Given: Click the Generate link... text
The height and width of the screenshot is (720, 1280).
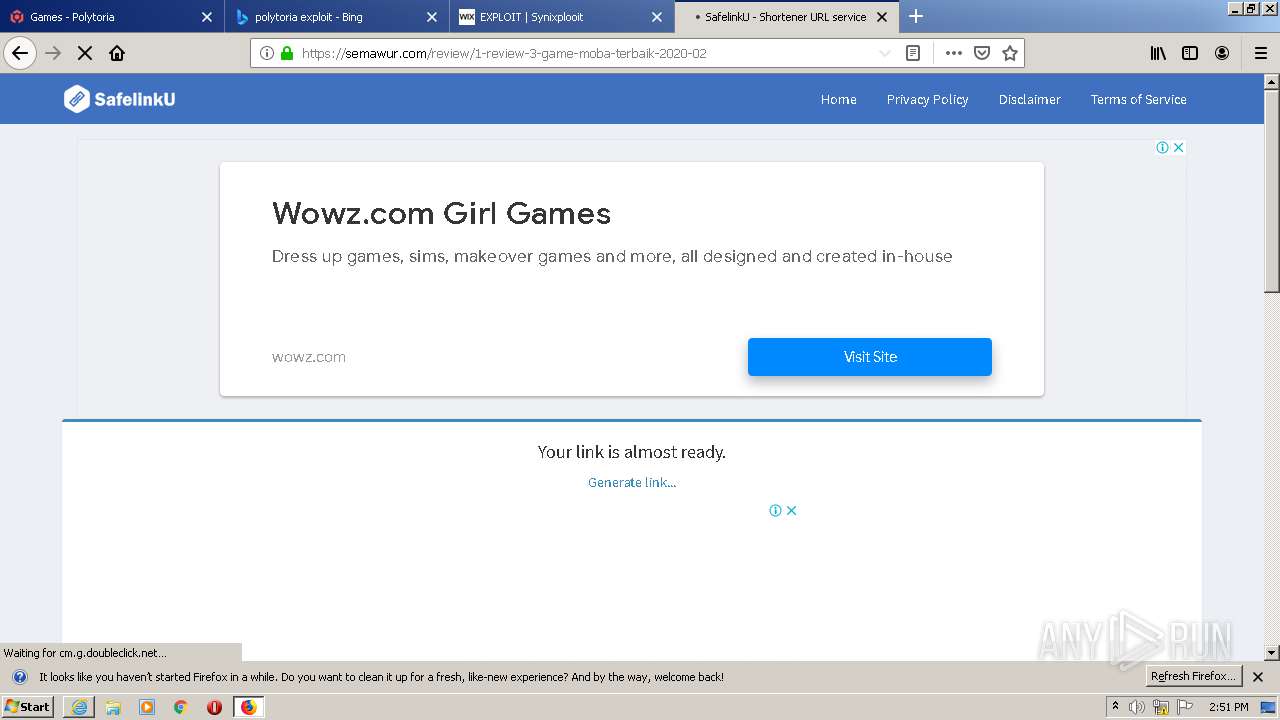Looking at the screenshot, I should point(632,482).
